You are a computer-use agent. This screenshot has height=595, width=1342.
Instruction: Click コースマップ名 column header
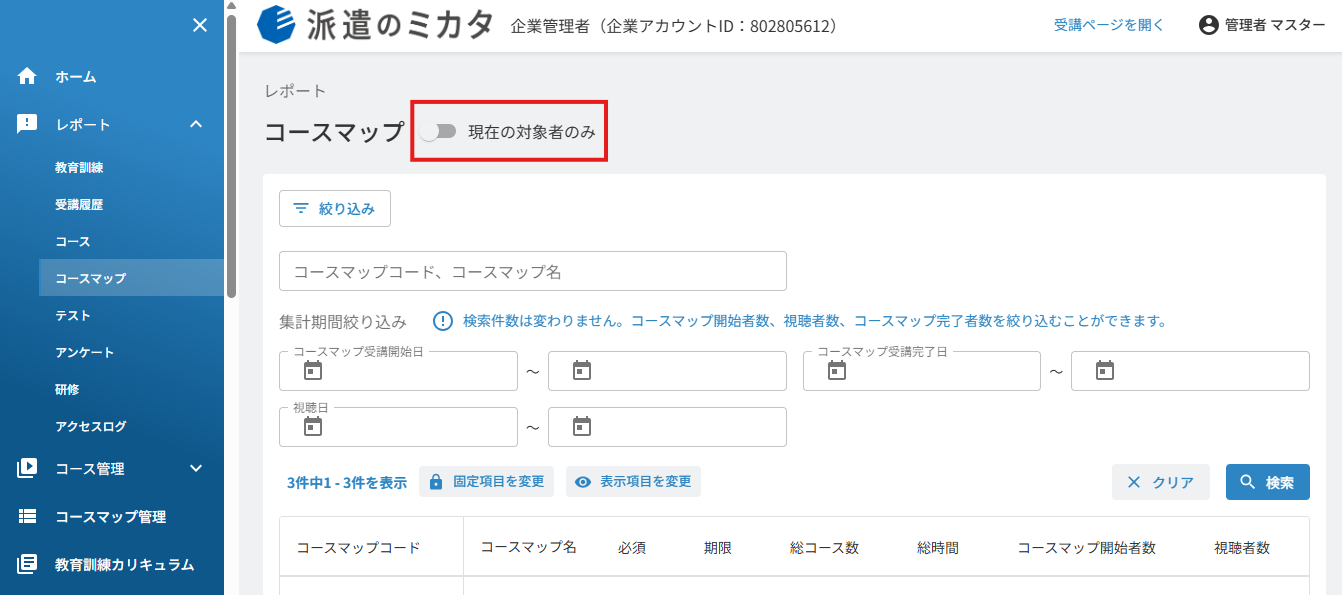click(x=529, y=547)
